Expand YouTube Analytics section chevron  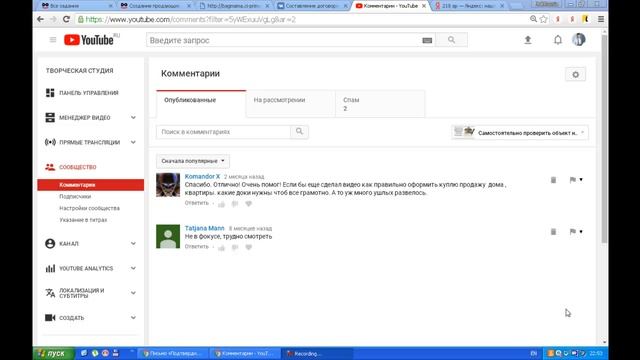(133, 268)
